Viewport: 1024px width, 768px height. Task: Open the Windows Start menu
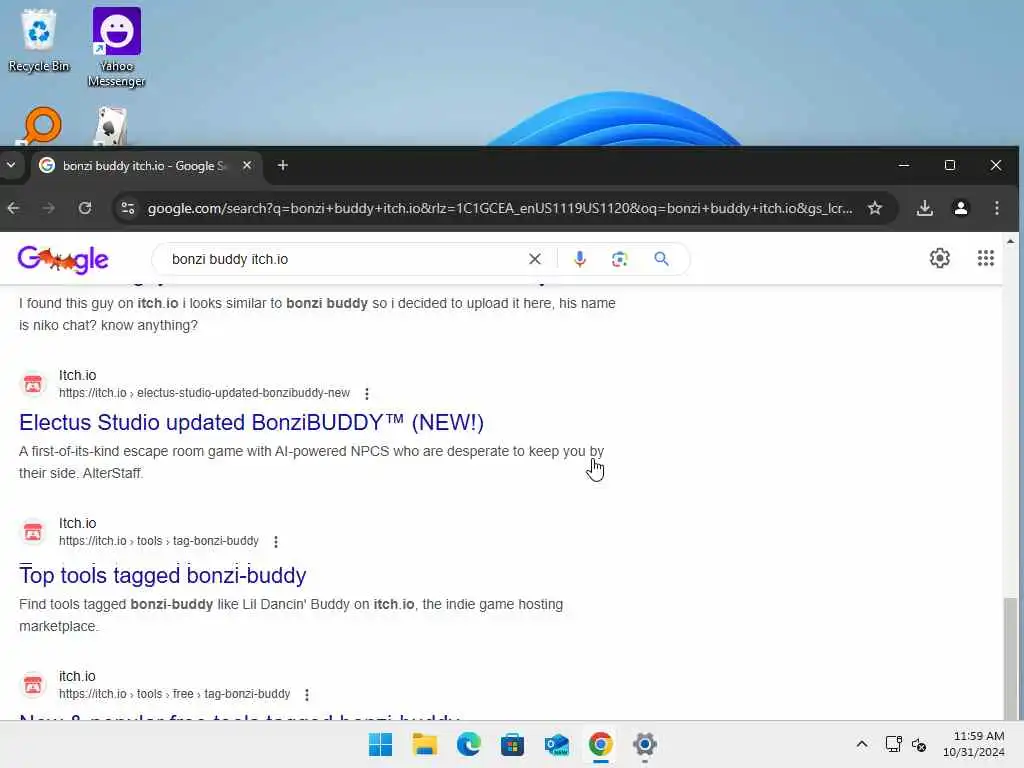click(x=381, y=744)
